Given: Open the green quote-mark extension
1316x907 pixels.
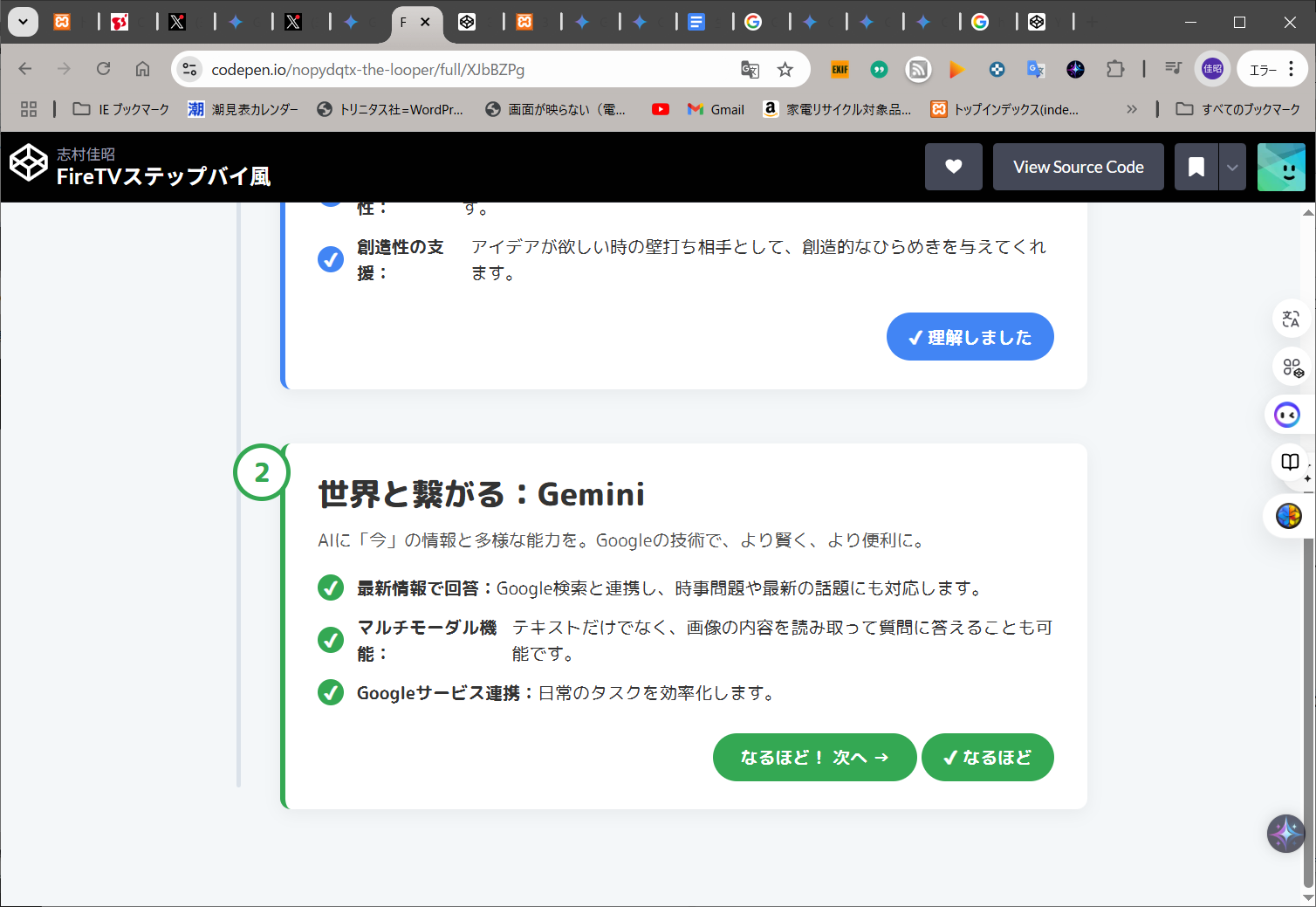Looking at the screenshot, I should click(x=879, y=70).
